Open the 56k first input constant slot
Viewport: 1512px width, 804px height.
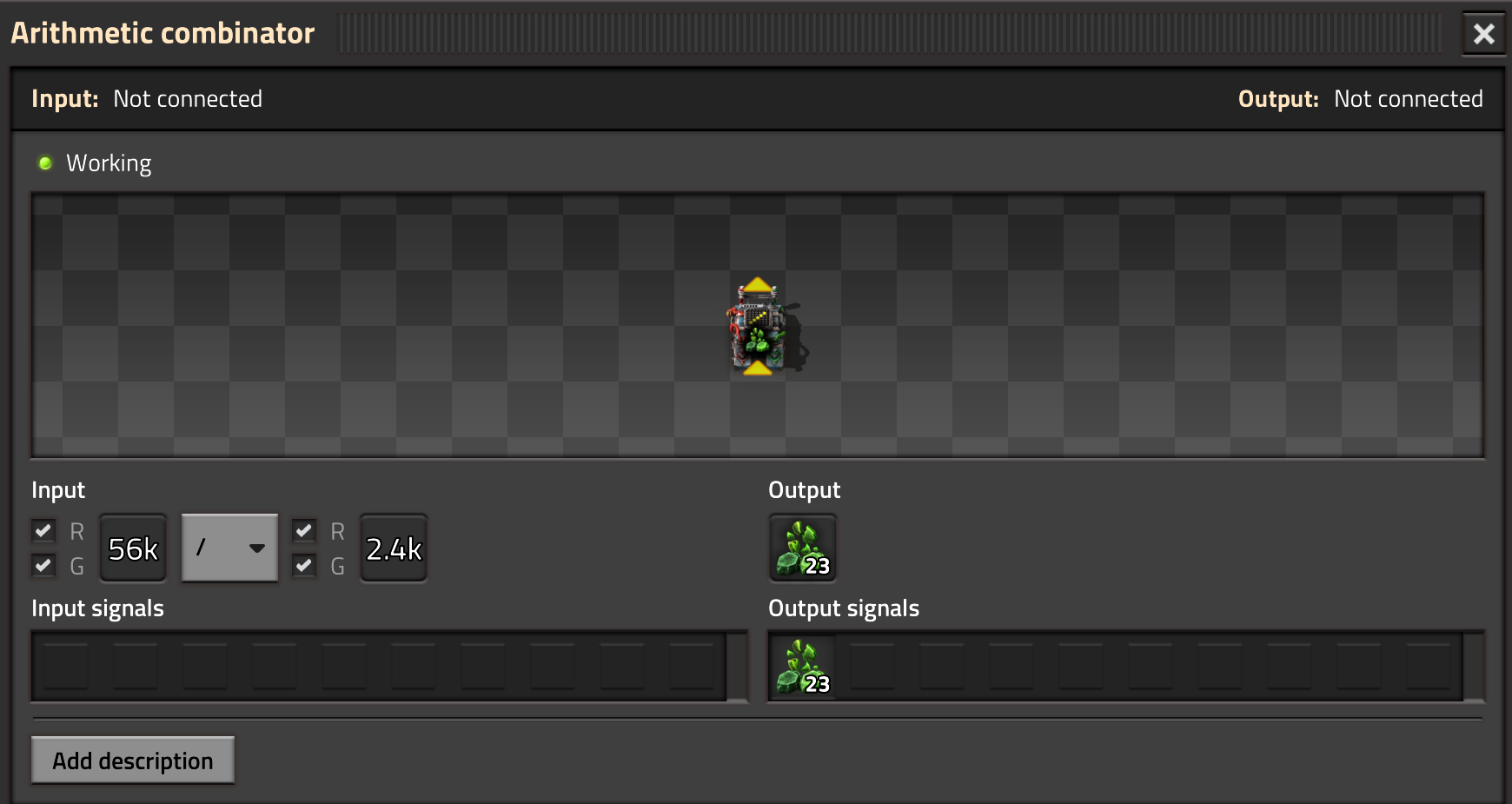tap(133, 548)
